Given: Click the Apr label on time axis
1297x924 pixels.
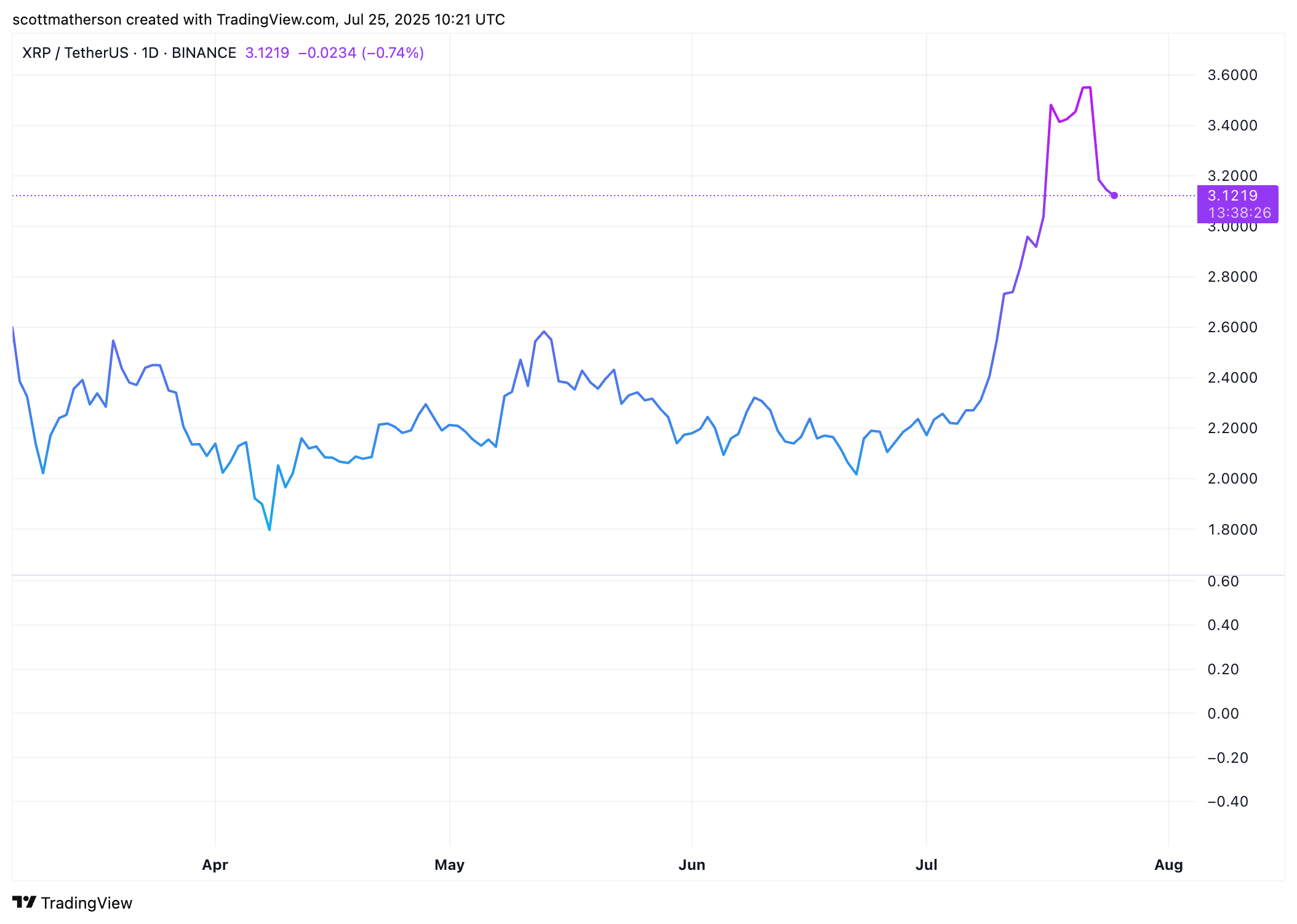Looking at the screenshot, I should (215, 864).
